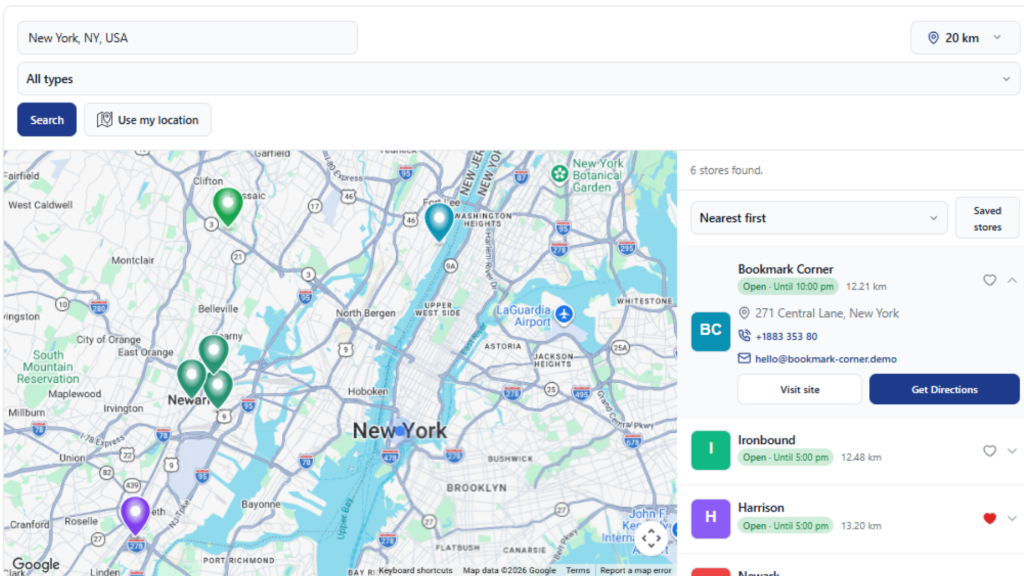Open the Nearest first sort dropdown

point(819,218)
